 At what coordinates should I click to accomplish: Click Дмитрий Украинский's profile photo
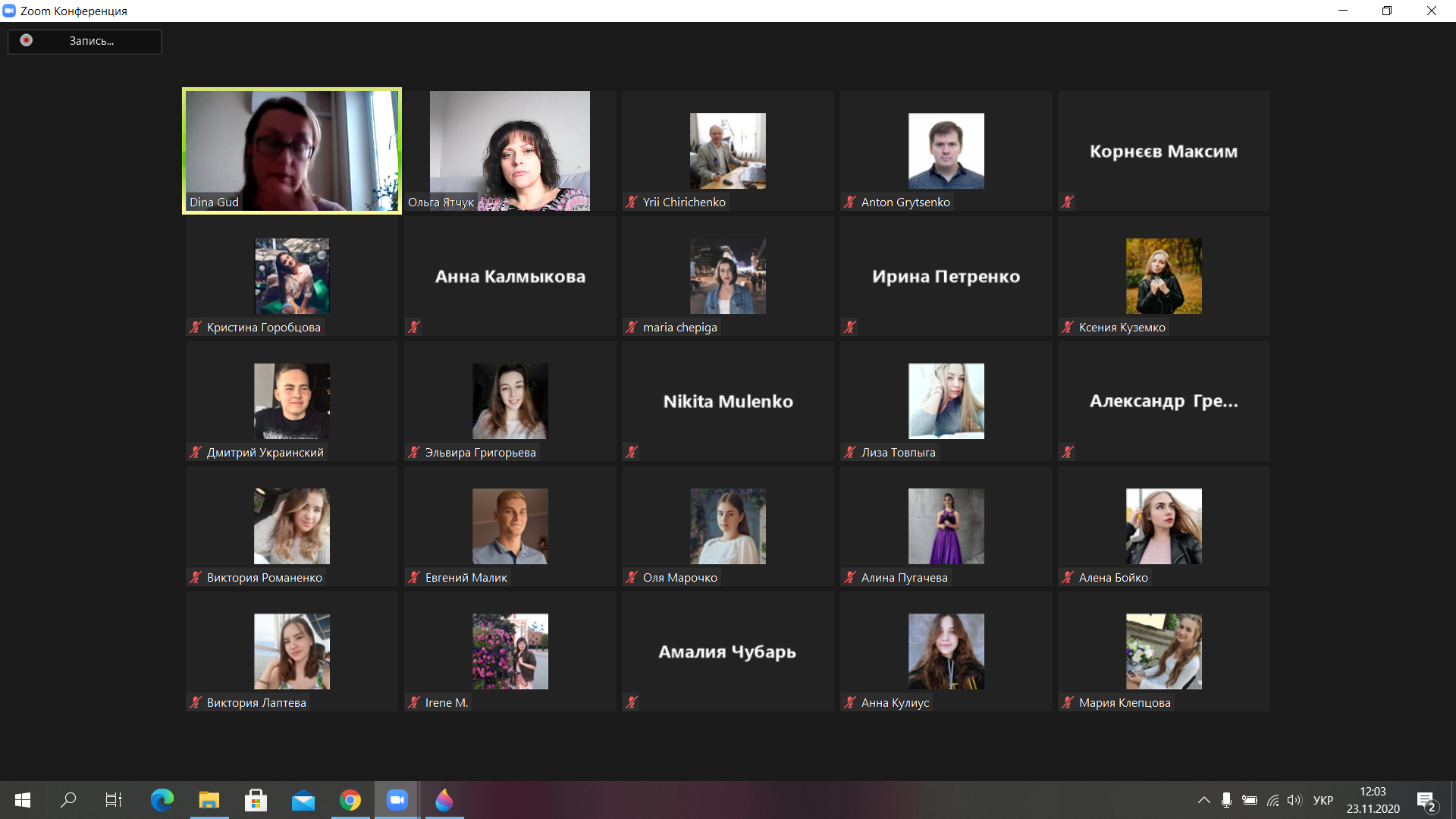pyautogui.click(x=292, y=401)
